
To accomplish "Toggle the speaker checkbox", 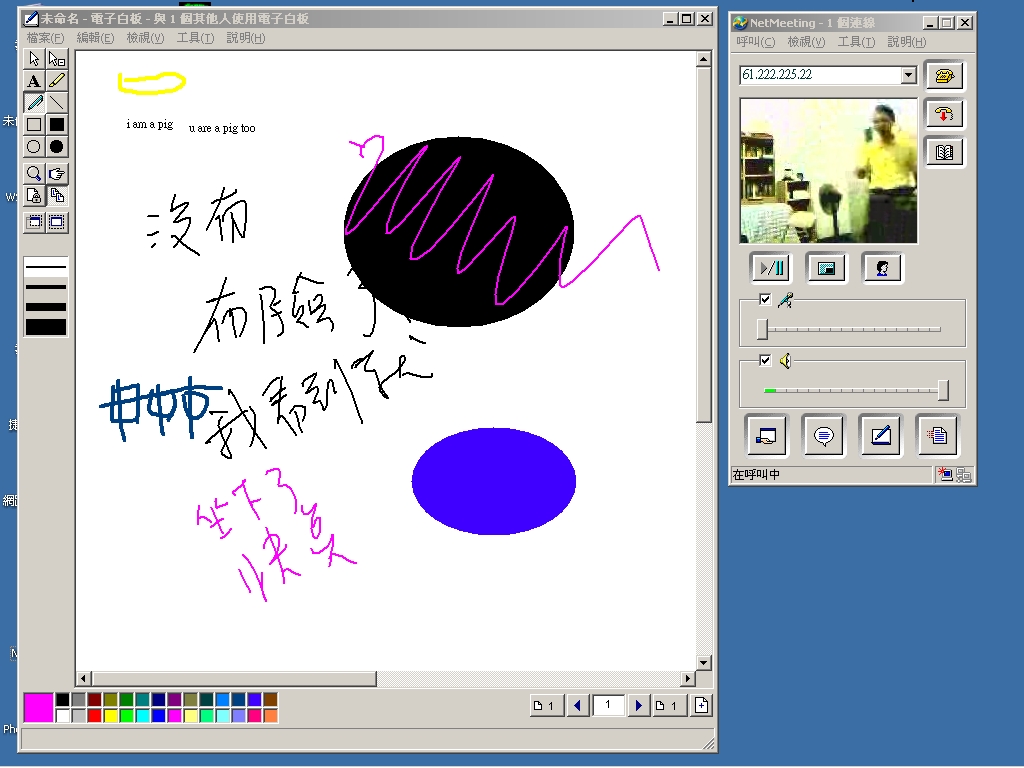I will tap(765, 360).
